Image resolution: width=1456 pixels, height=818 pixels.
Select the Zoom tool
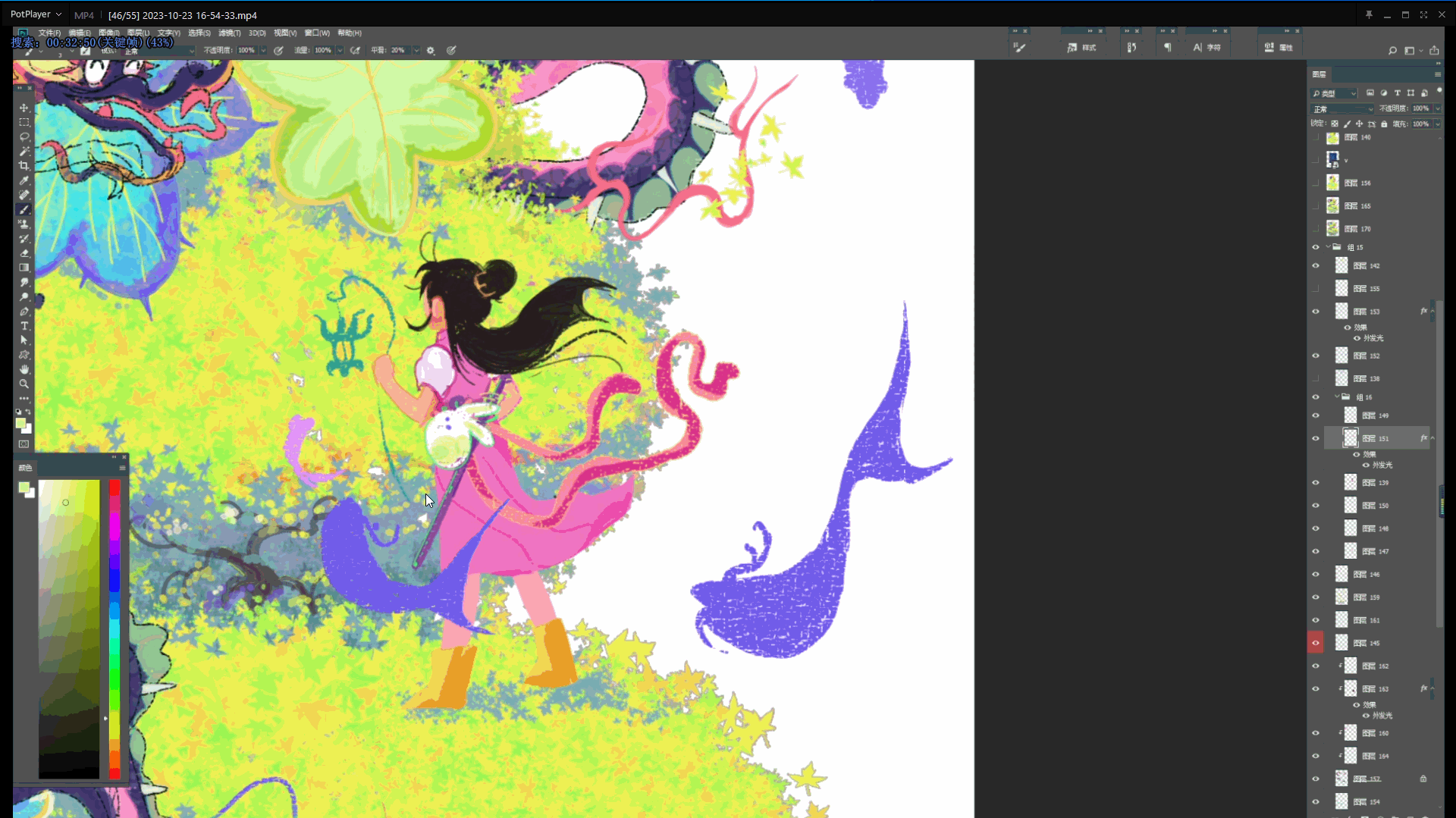click(24, 384)
